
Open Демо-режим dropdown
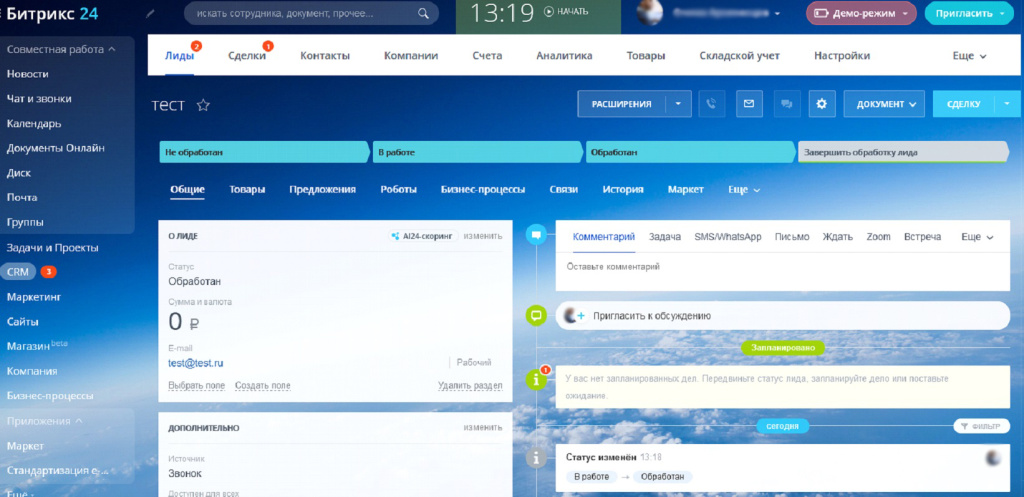[x=861, y=13]
